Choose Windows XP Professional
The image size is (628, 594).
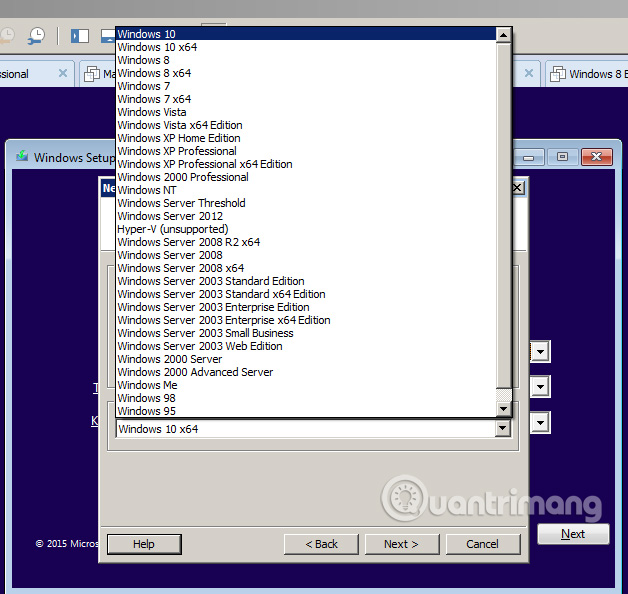tap(306, 151)
